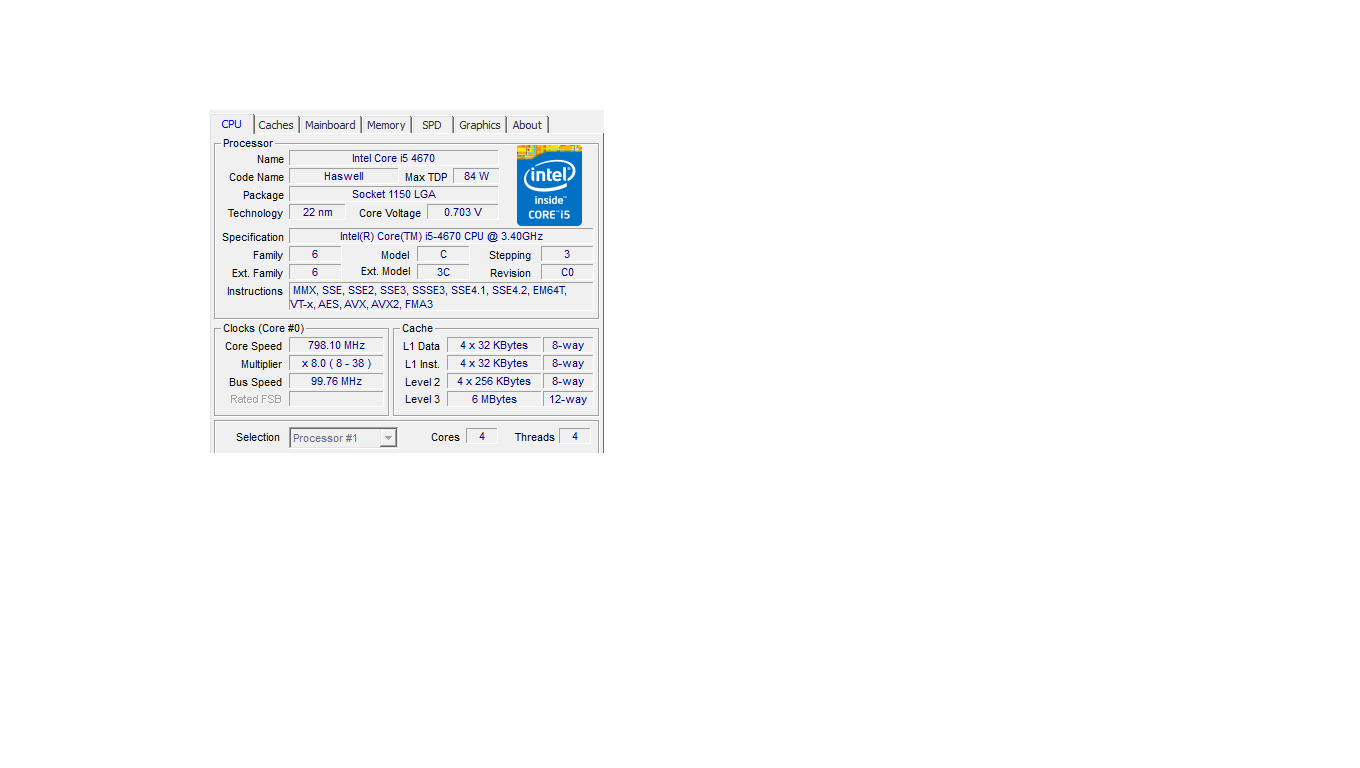Image resolution: width=1360 pixels, height=768 pixels.
Task: Click the Threads count value 4
Action: pos(574,436)
